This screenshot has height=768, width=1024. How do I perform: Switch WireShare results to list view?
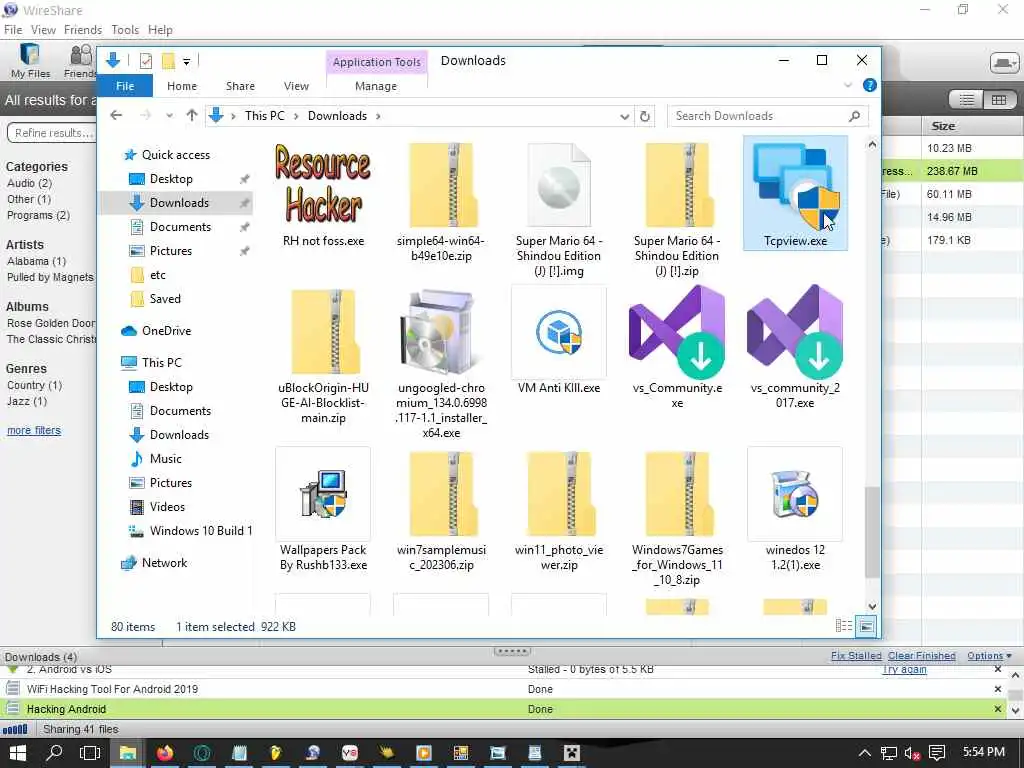coord(967,99)
